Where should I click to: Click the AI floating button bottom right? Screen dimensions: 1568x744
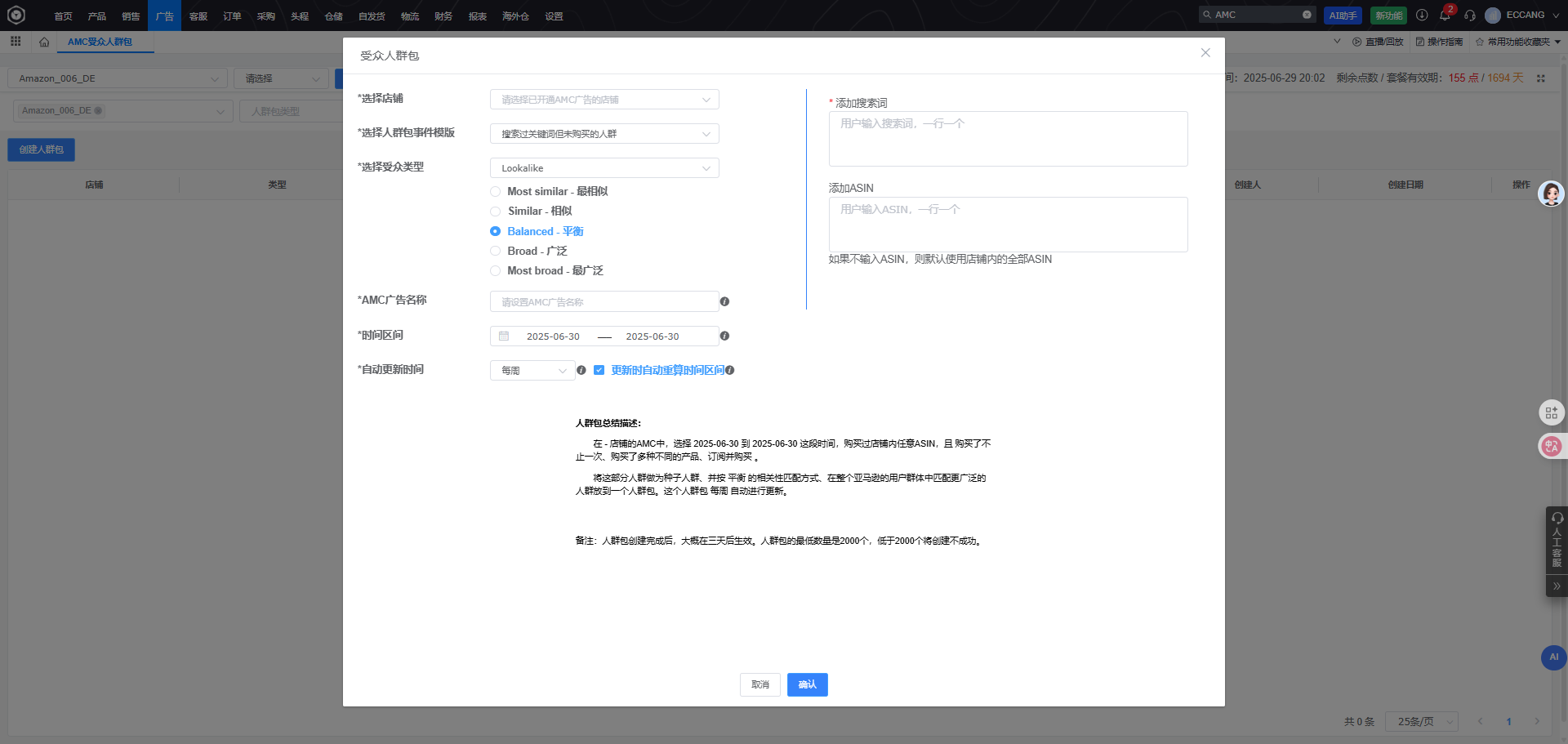[1552, 657]
